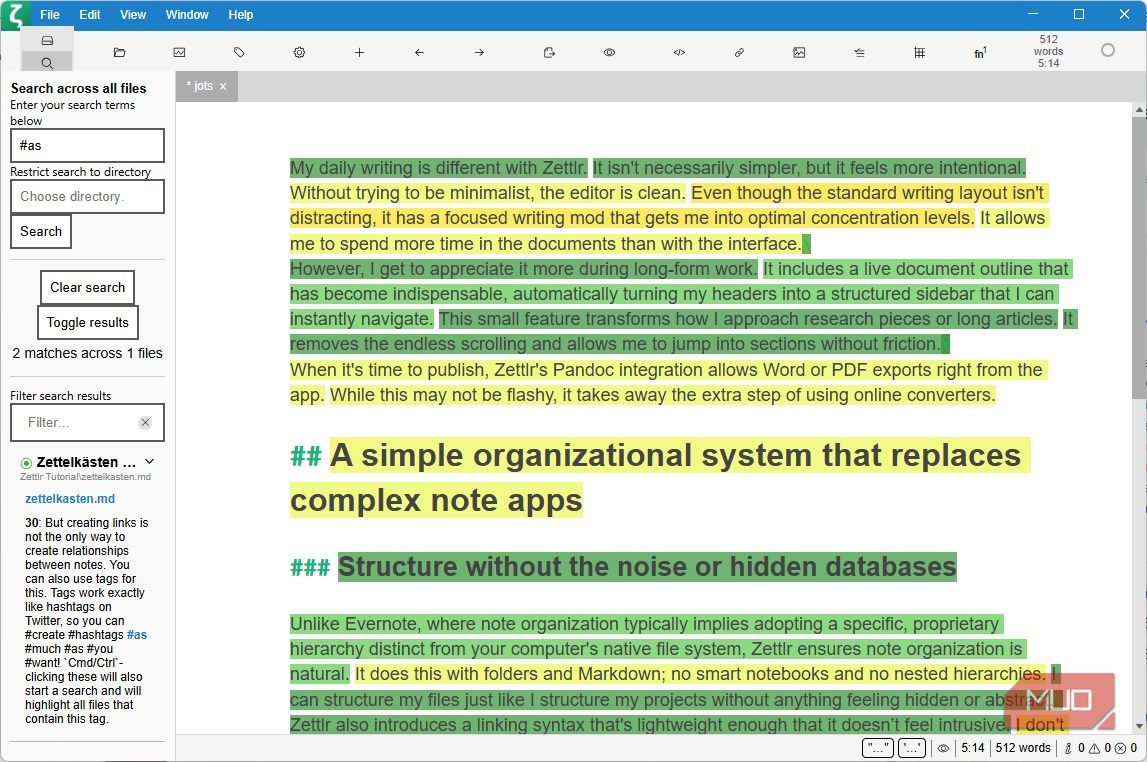The width and height of the screenshot is (1147, 762).
Task: Choose single quotes magic quotes button
Action: [911, 748]
